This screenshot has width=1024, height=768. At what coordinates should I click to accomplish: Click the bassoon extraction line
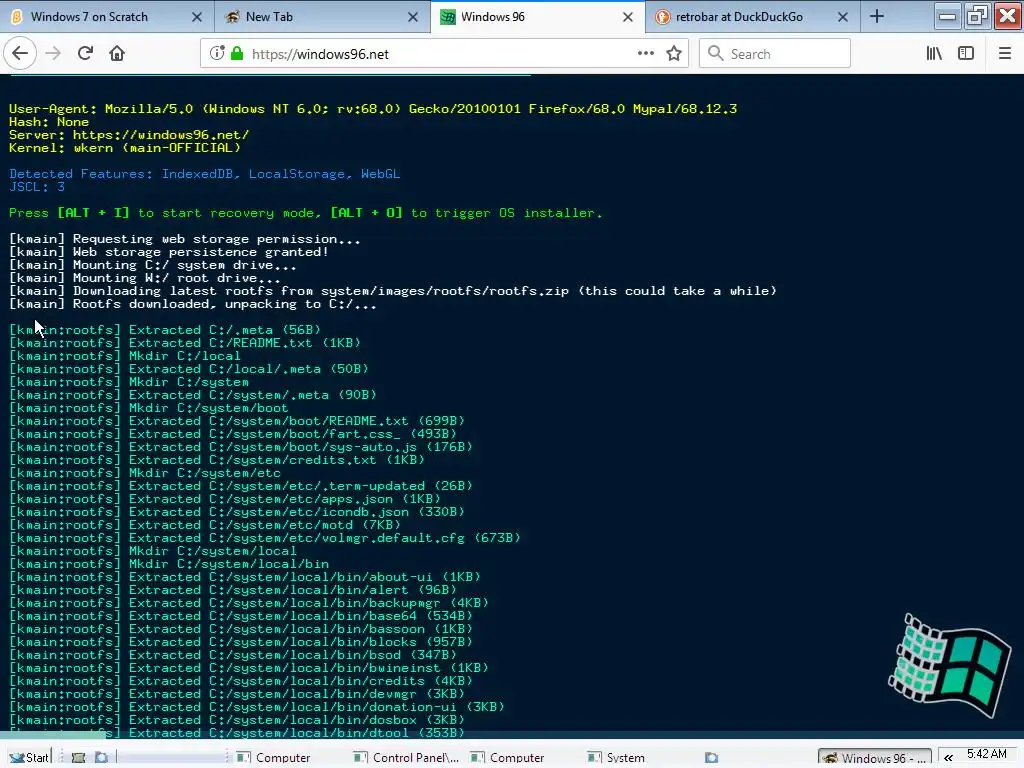[241, 630]
